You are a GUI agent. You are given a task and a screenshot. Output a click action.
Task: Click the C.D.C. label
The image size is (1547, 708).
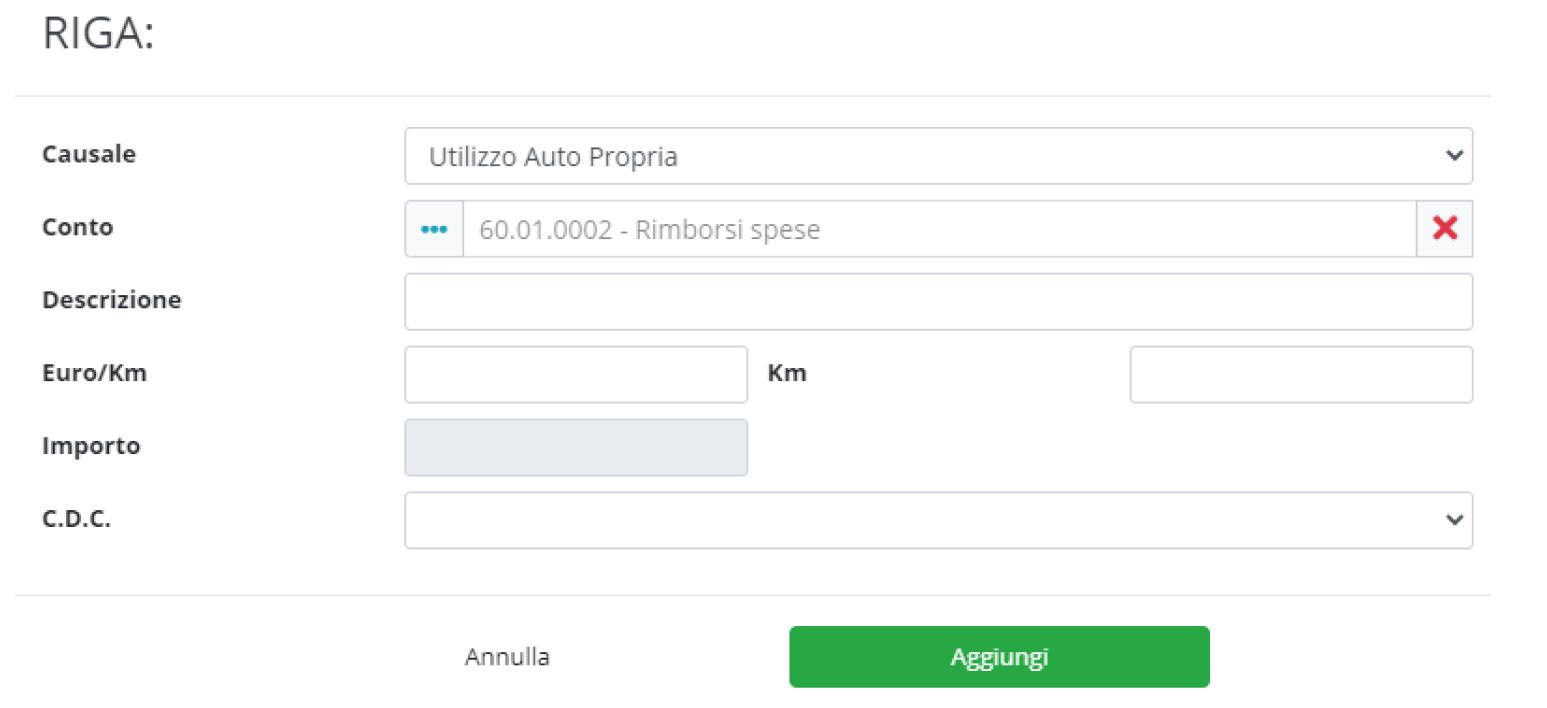point(76,519)
